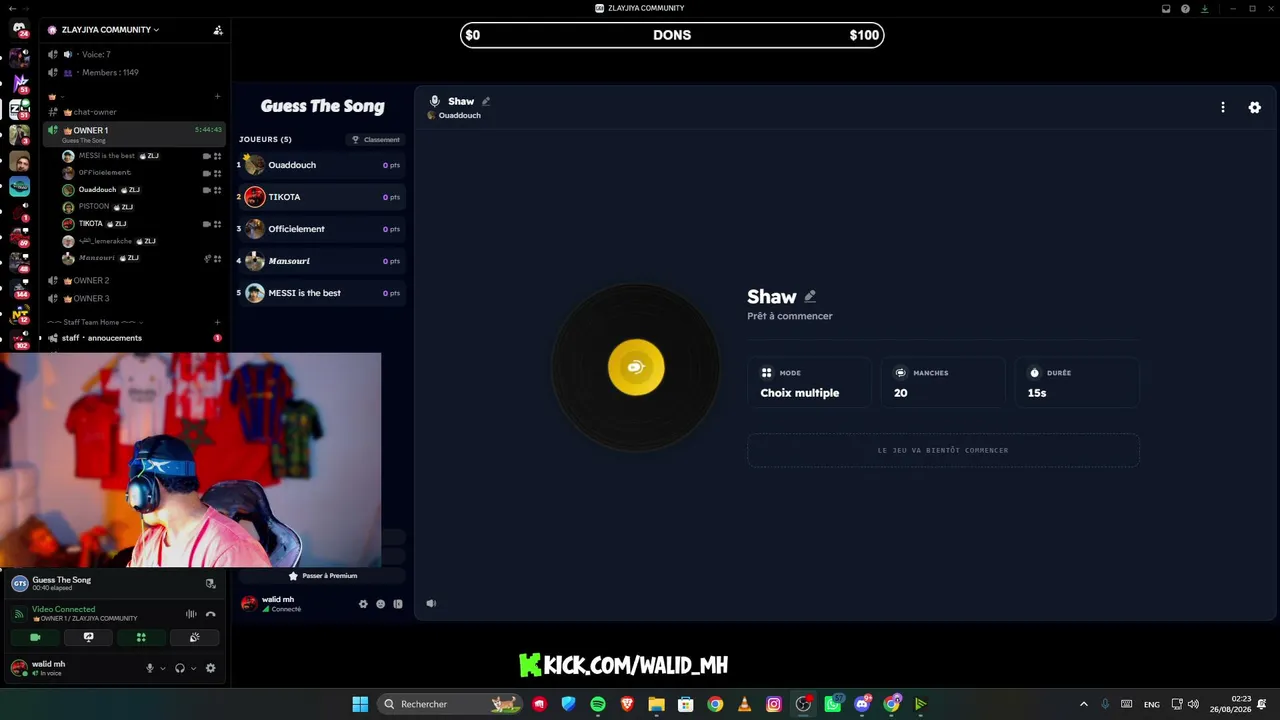Open Instagram from the taskbar

pyautogui.click(x=774, y=704)
